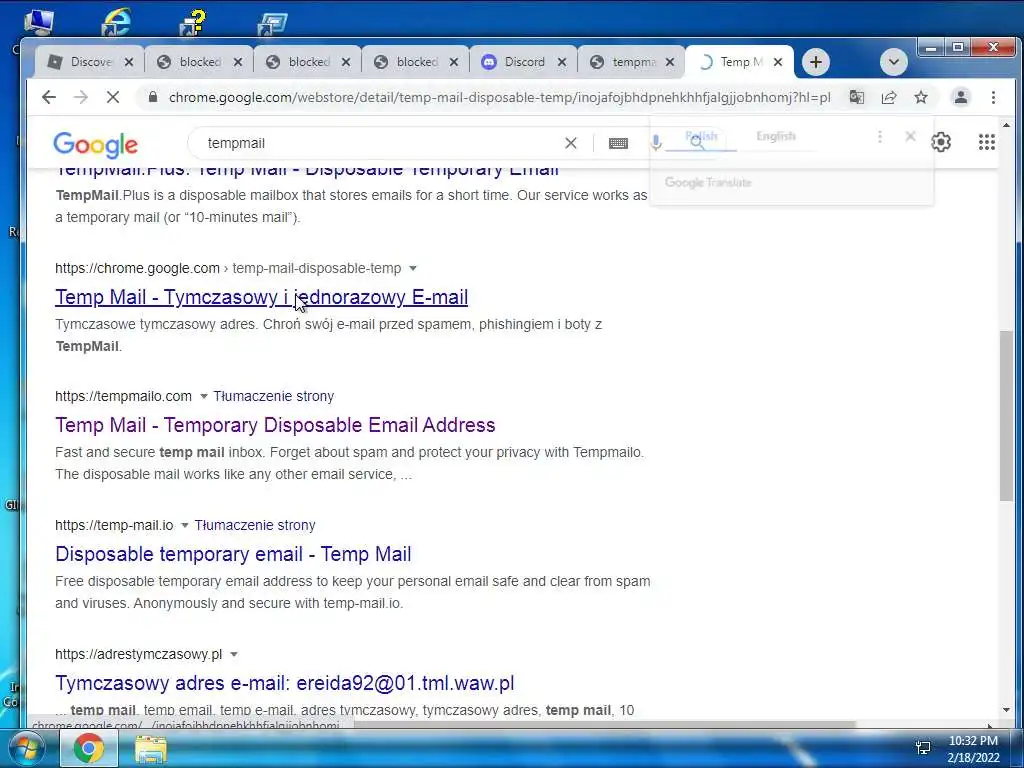Show the taskbar clock and date
This screenshot has height=768, width=1024.
coord(973,749)
